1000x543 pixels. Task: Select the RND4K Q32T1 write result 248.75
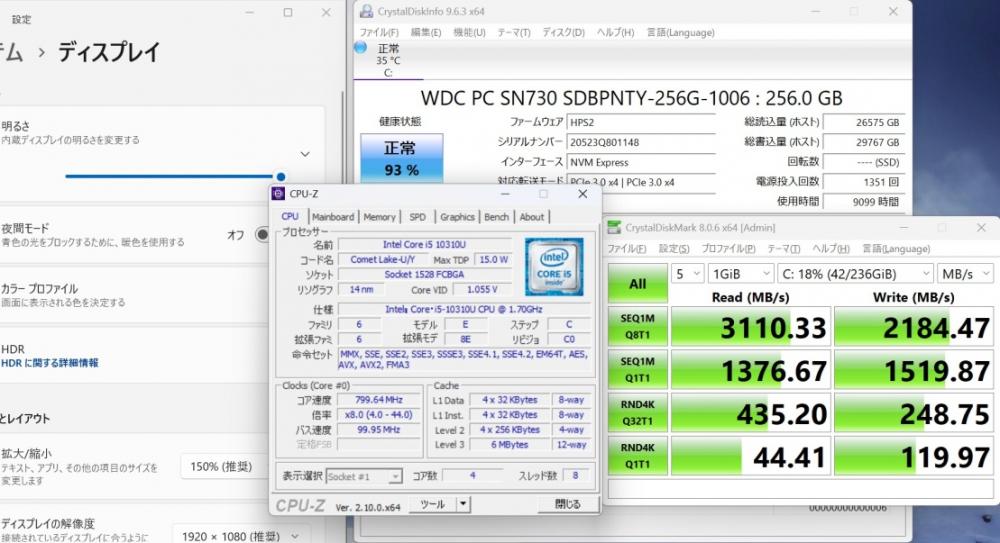(913, 413)
